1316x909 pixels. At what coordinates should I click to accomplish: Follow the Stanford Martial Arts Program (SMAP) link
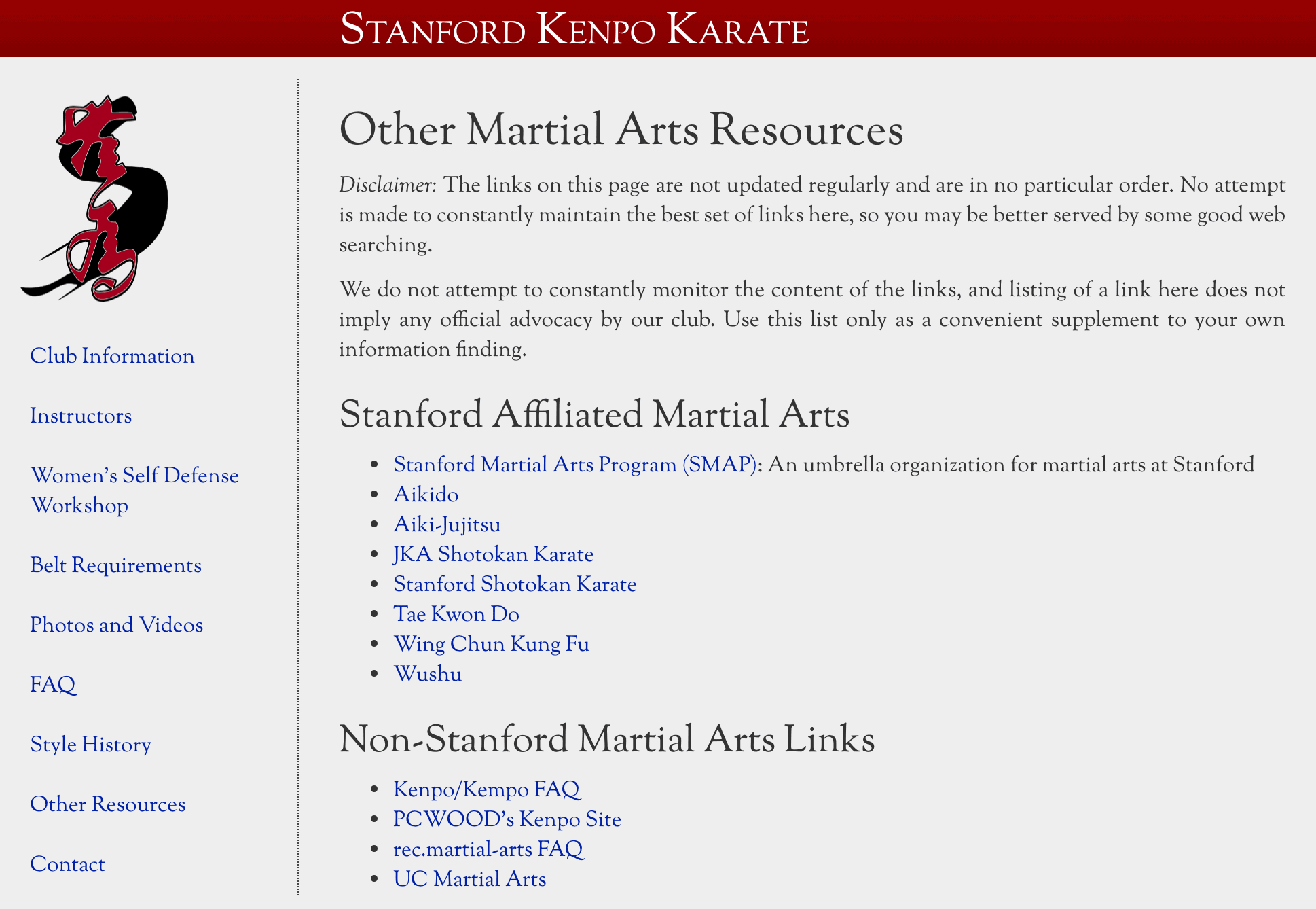575,465
